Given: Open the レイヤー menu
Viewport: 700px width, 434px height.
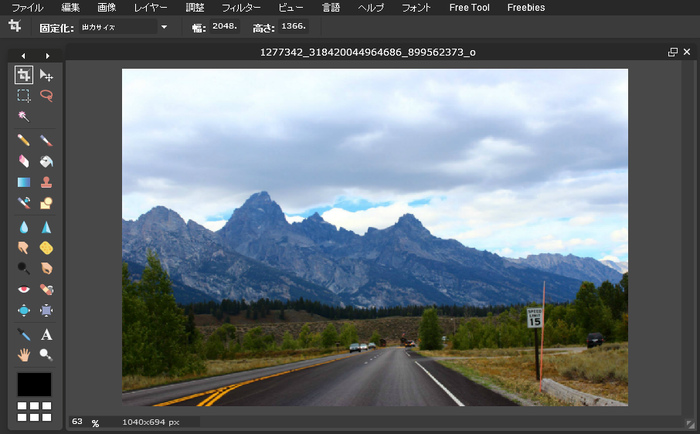Looking at the screenshot, I should (x=151, y=8).
